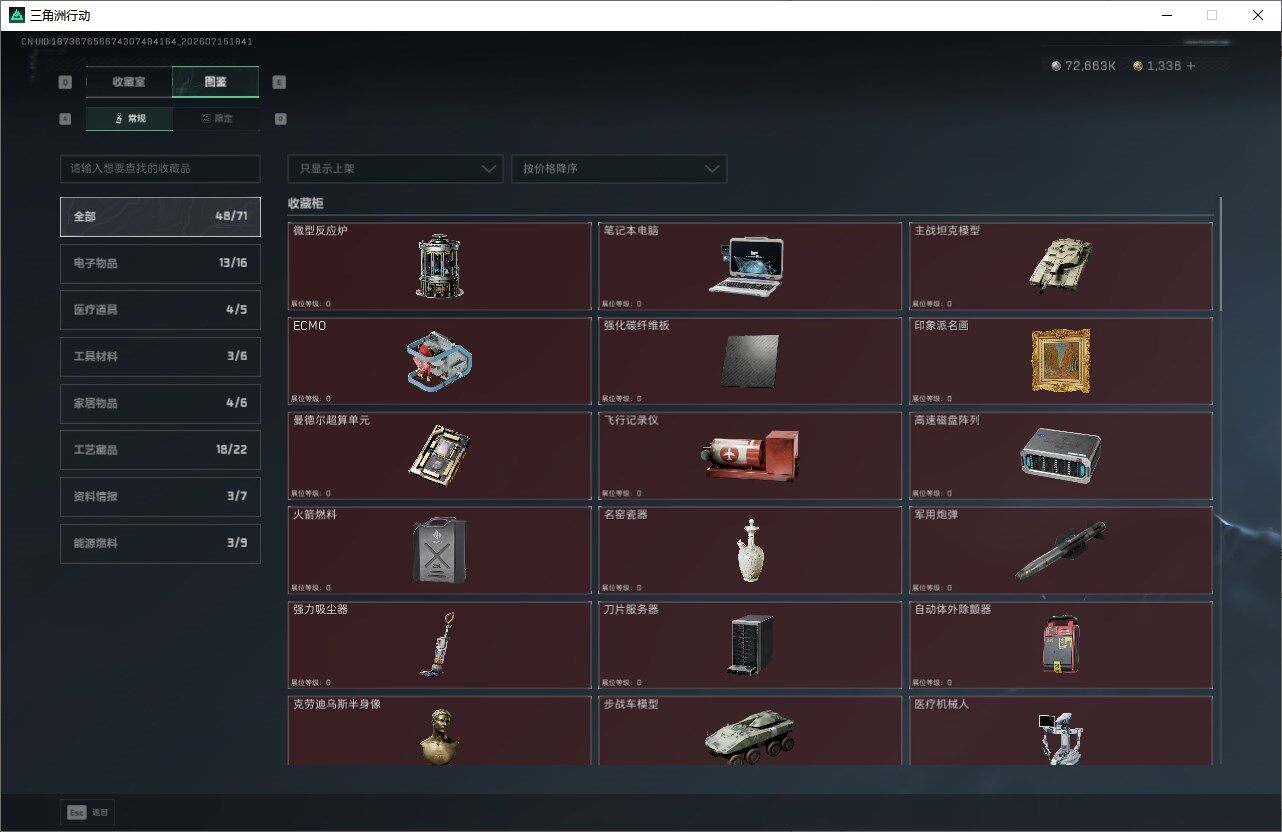1282x832 pixels.
Task: Click the Esc 返回 back button
Action: point(88,813)
